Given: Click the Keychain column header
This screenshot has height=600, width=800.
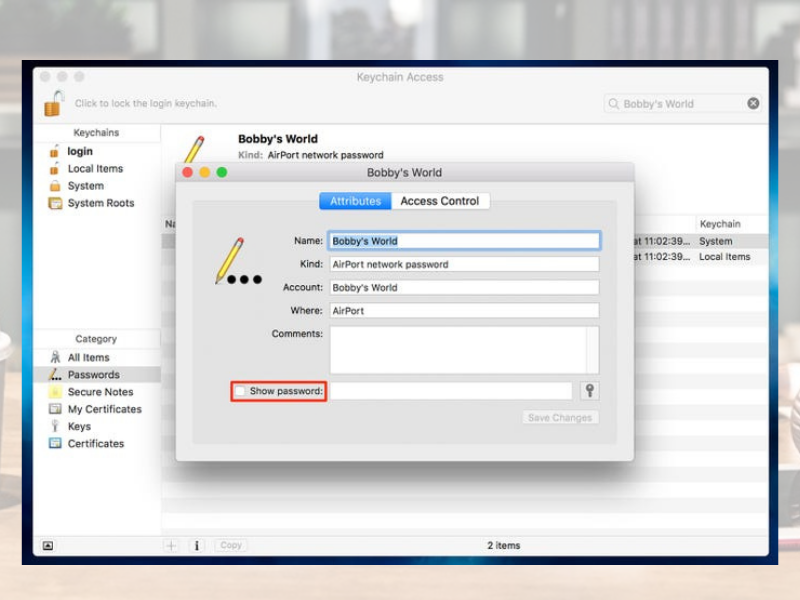Looking at the screenshot, I should [x=720, y=224].
